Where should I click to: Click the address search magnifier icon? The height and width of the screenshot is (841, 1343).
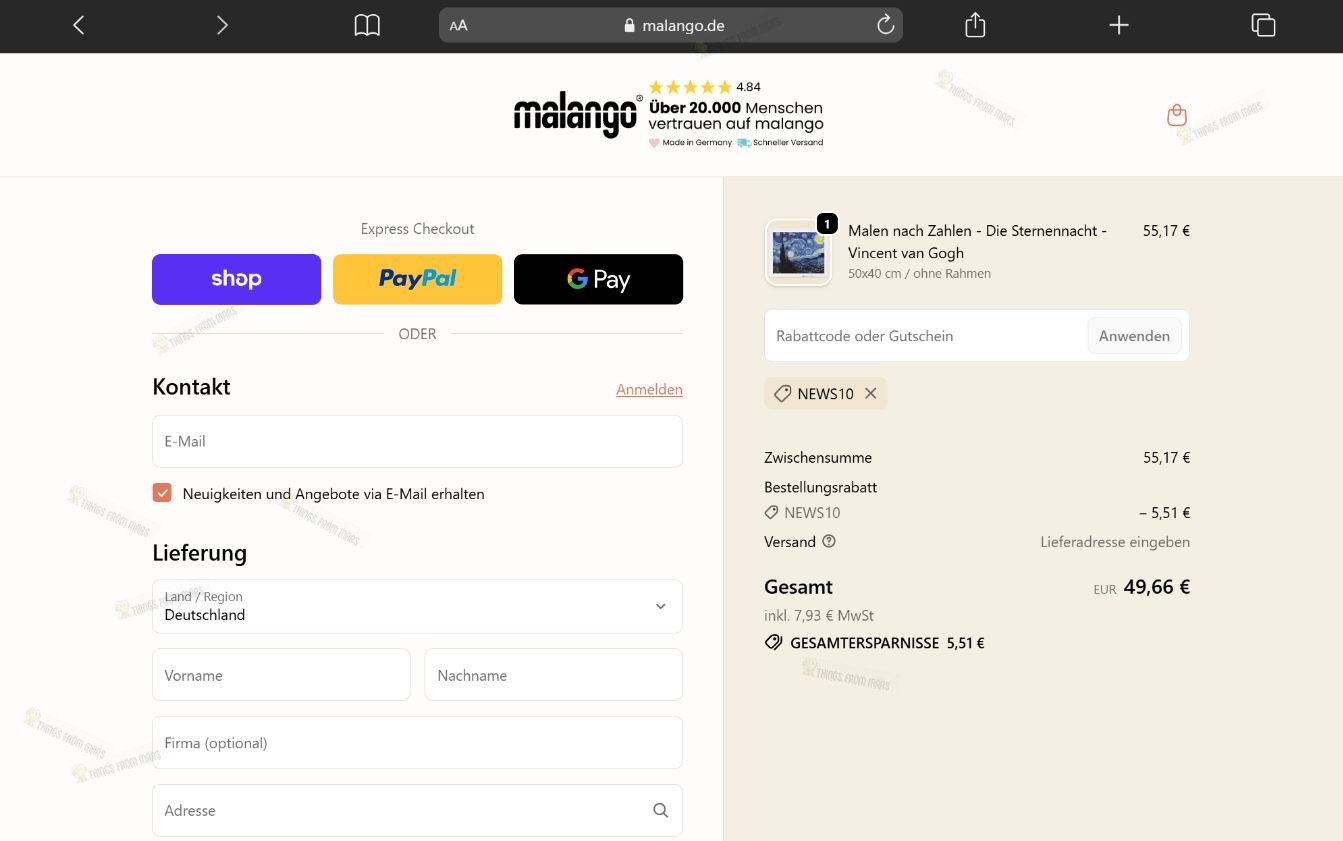point(660,810)
